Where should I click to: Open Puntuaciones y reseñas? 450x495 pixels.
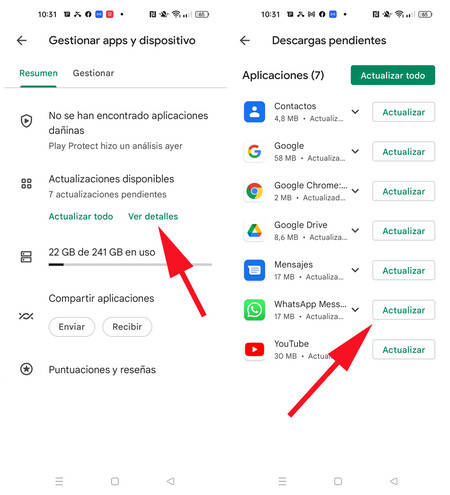click(102, 370)
